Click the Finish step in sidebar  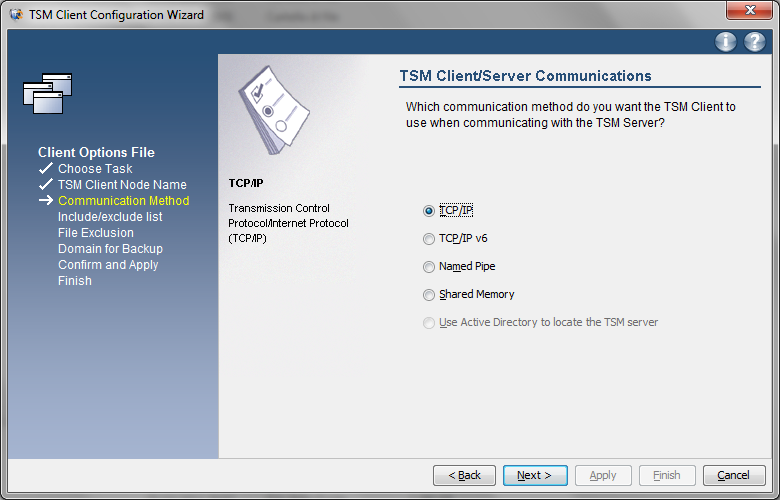coord(75,281)
